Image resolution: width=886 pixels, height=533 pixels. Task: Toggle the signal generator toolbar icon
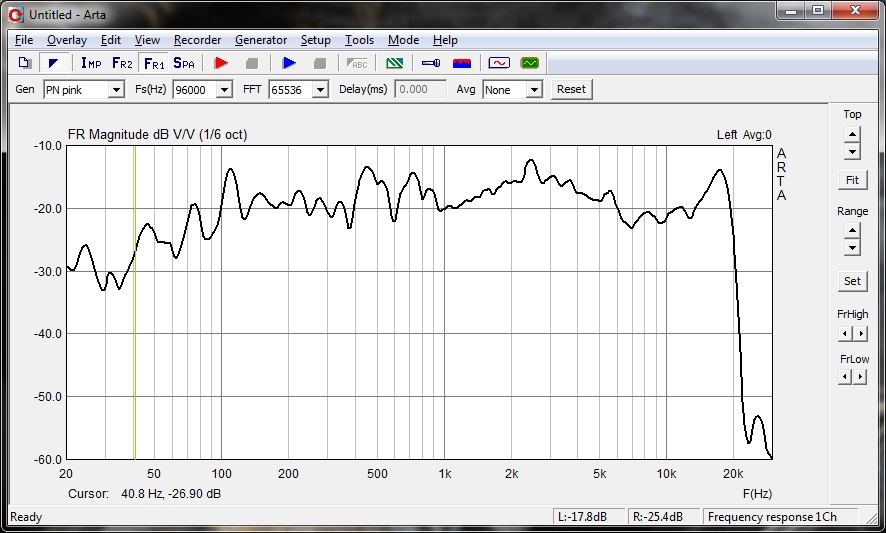[x=54, y=63]
